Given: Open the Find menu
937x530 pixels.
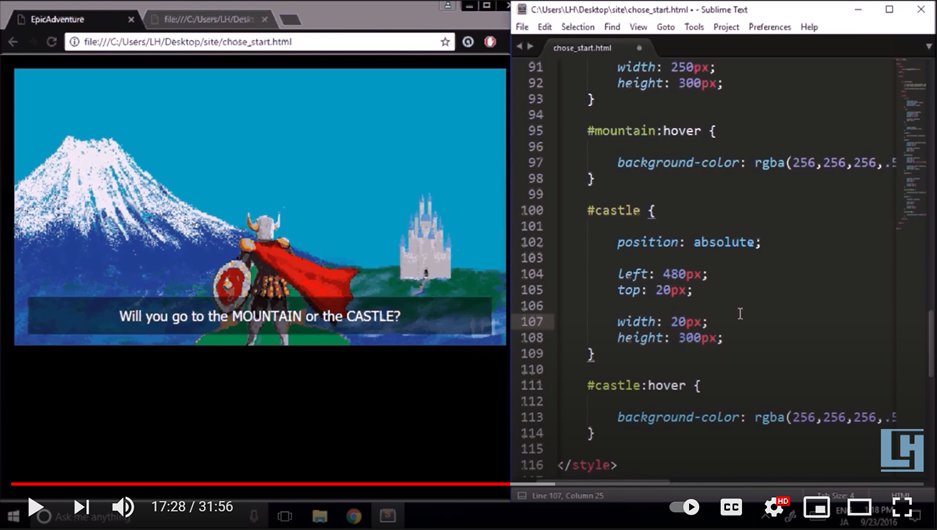Looking at the screenshot, I should [x=612, y=27].
